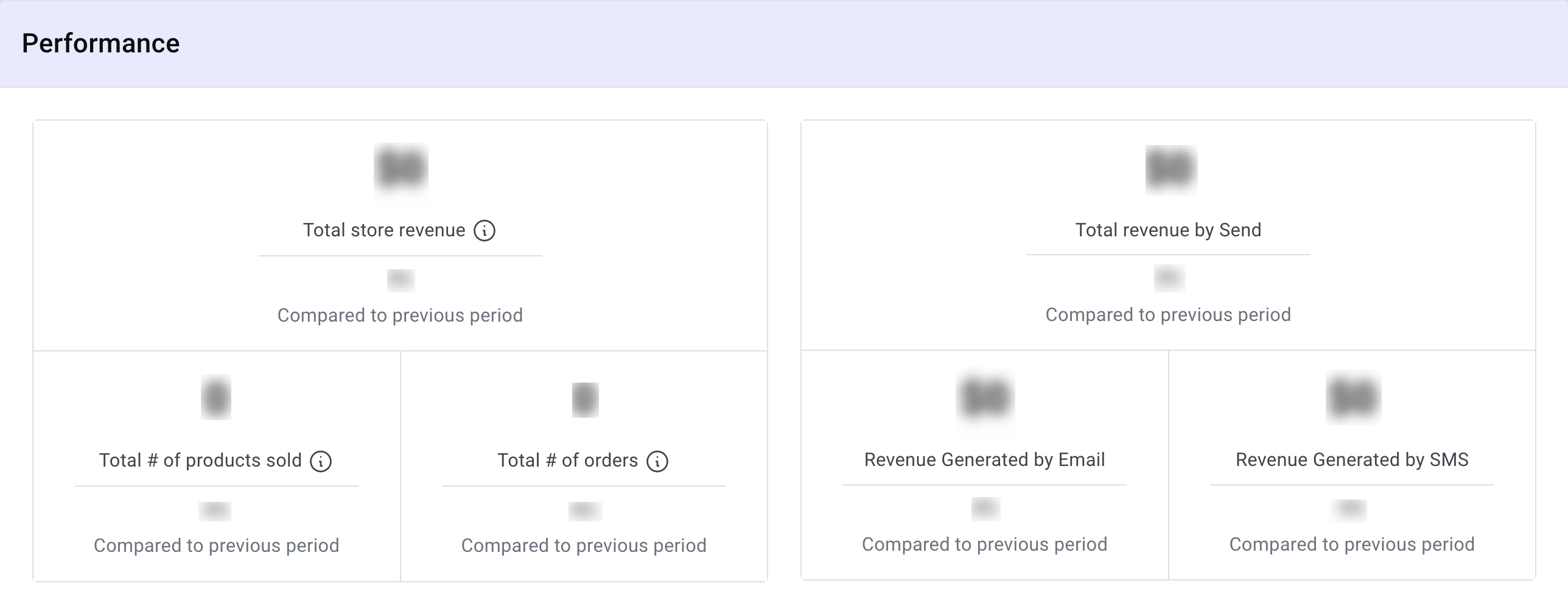Click info icon next to products sold

point(321,461)
